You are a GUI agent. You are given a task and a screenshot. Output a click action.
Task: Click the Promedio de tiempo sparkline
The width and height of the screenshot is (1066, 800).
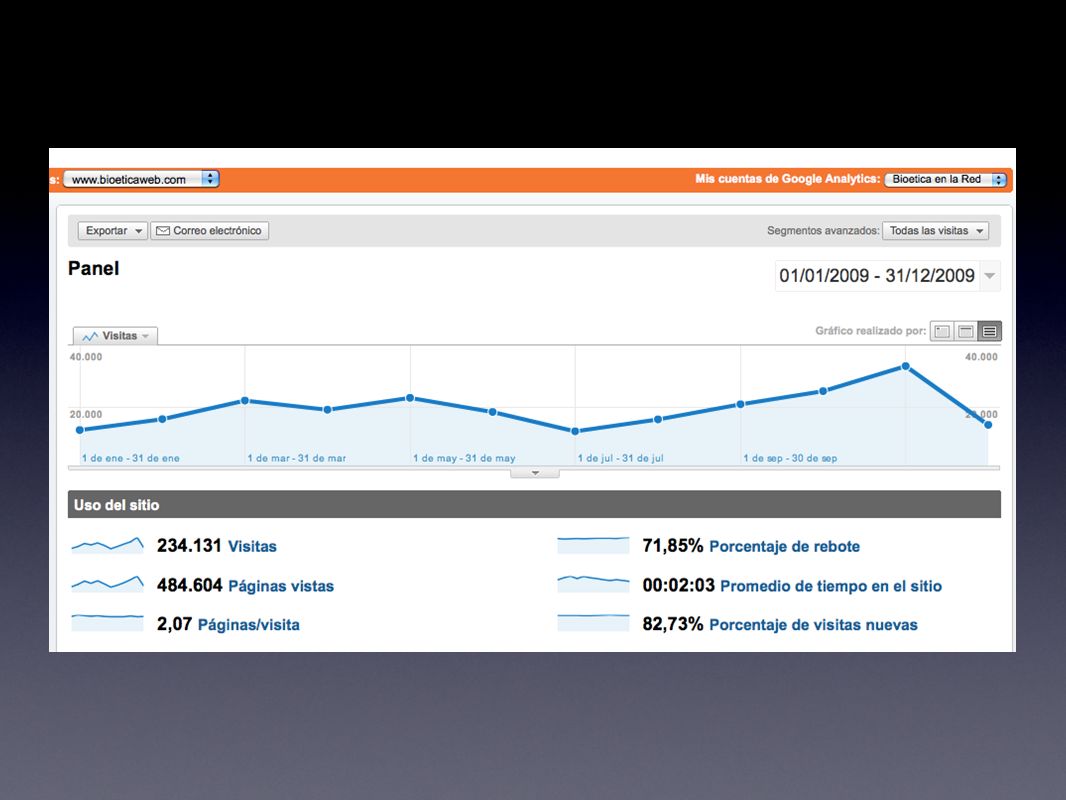point(594,584)
